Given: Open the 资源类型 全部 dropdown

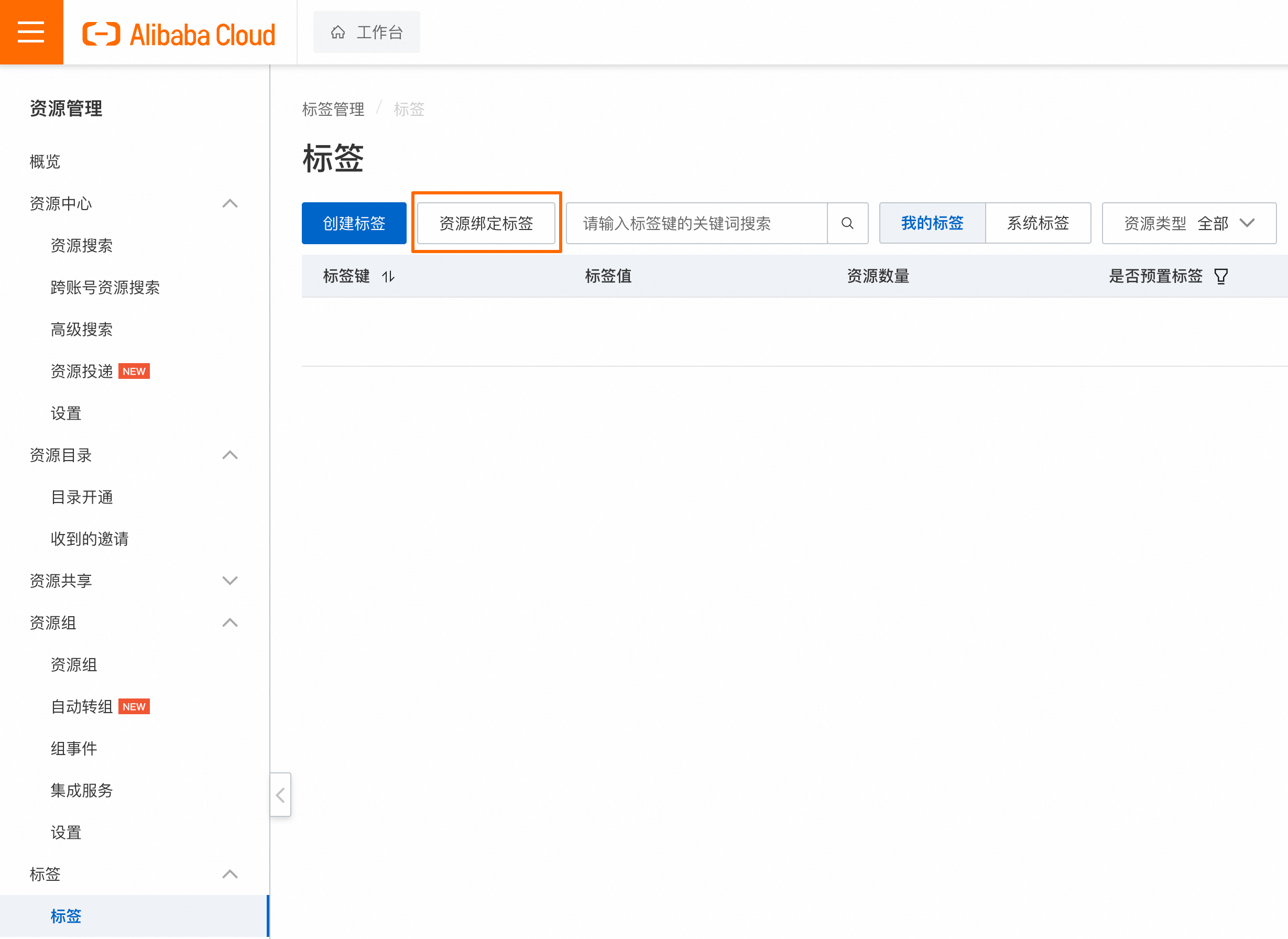Looking at the screenshot, I should pos(1189,223).
